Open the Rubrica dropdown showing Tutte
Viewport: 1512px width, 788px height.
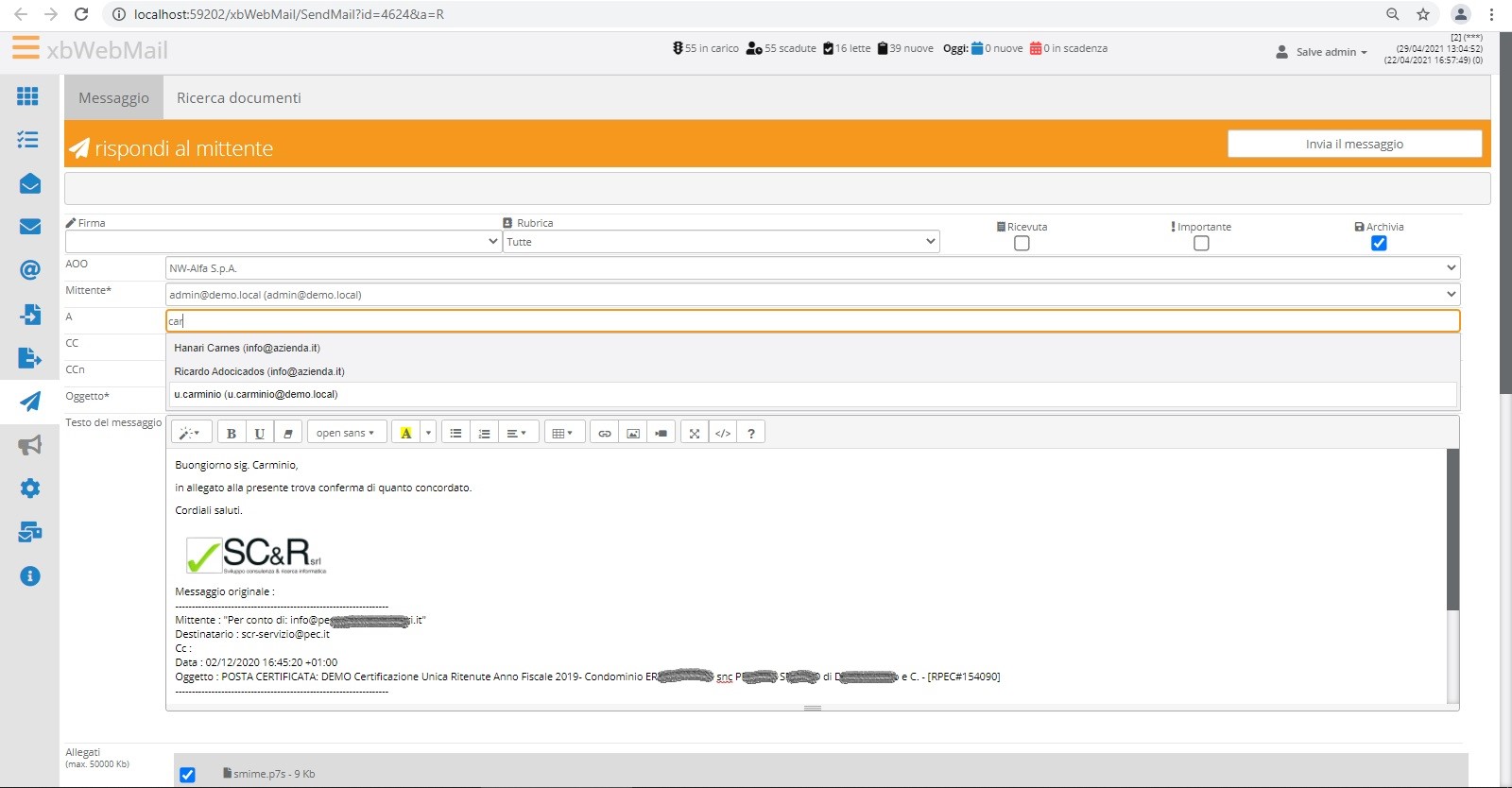pyautogui.click(x=721, y=241)
